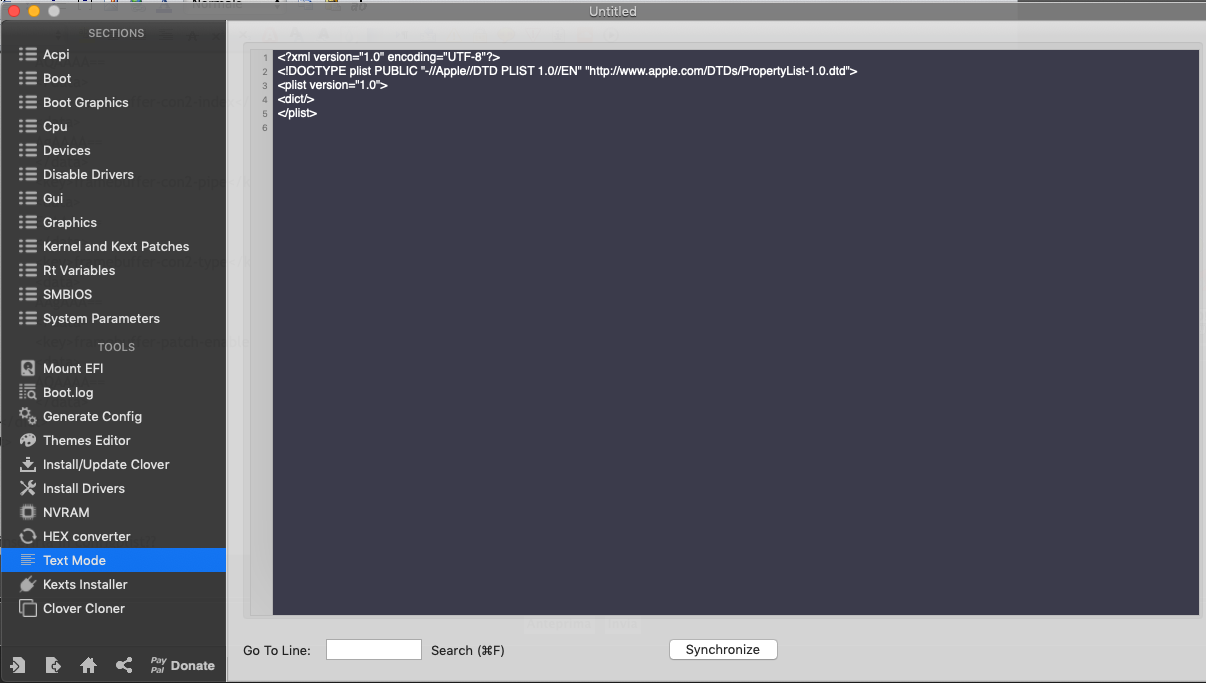Click the Search (⌘F) label

[x=468, y=650]
